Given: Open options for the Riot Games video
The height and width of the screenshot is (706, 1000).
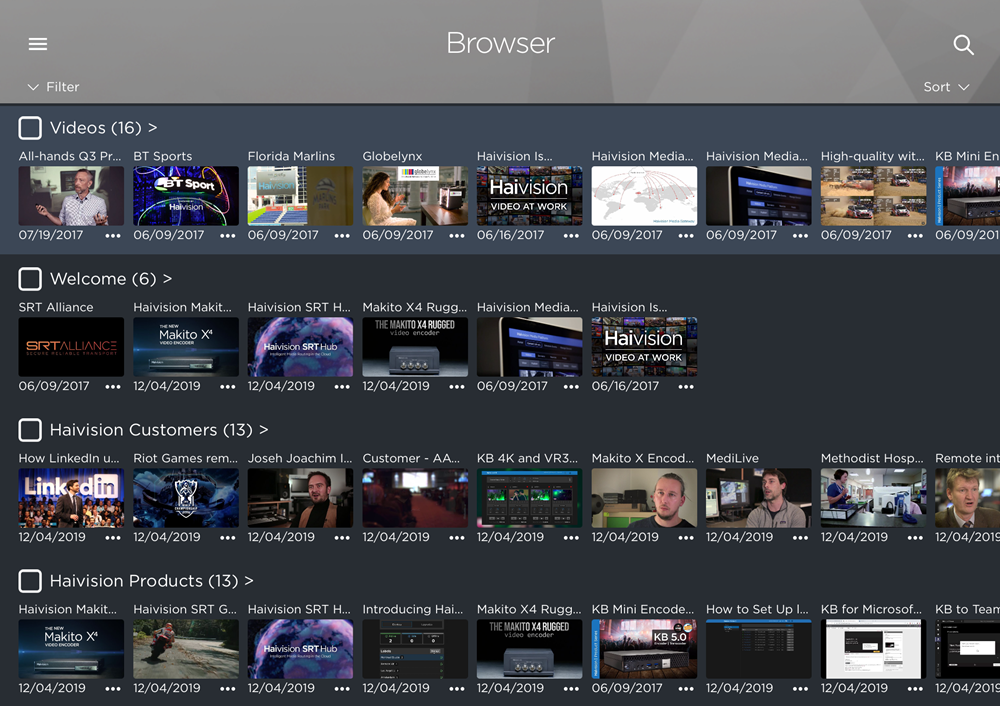Looking at the screenshot, I should pos(227,539).
